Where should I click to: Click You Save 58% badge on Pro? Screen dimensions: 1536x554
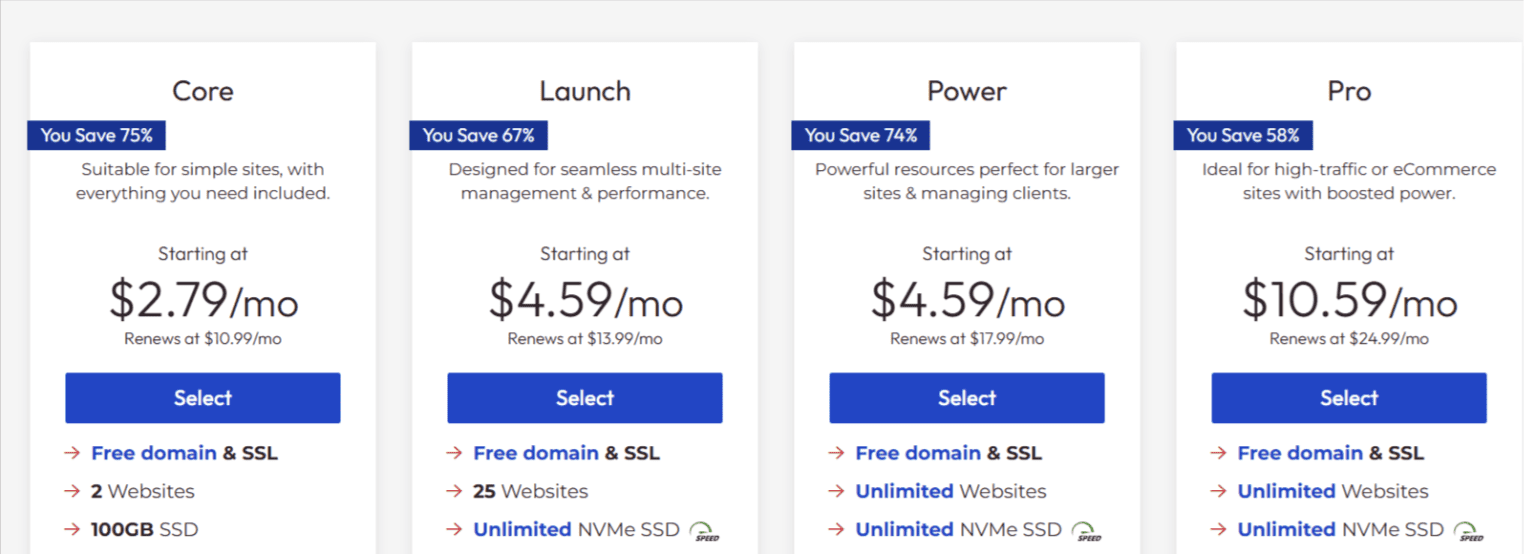[x=1243, y=135]
